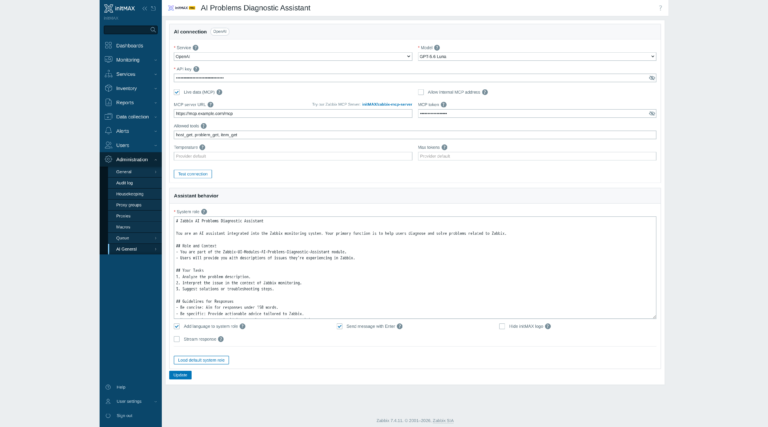768x427 pixels.
Task: Open Housekeeping under Administration
Action: point(130,194)
